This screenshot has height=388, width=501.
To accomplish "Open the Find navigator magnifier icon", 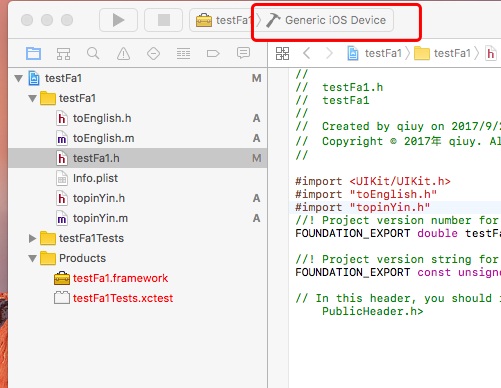I will [93, 53].
